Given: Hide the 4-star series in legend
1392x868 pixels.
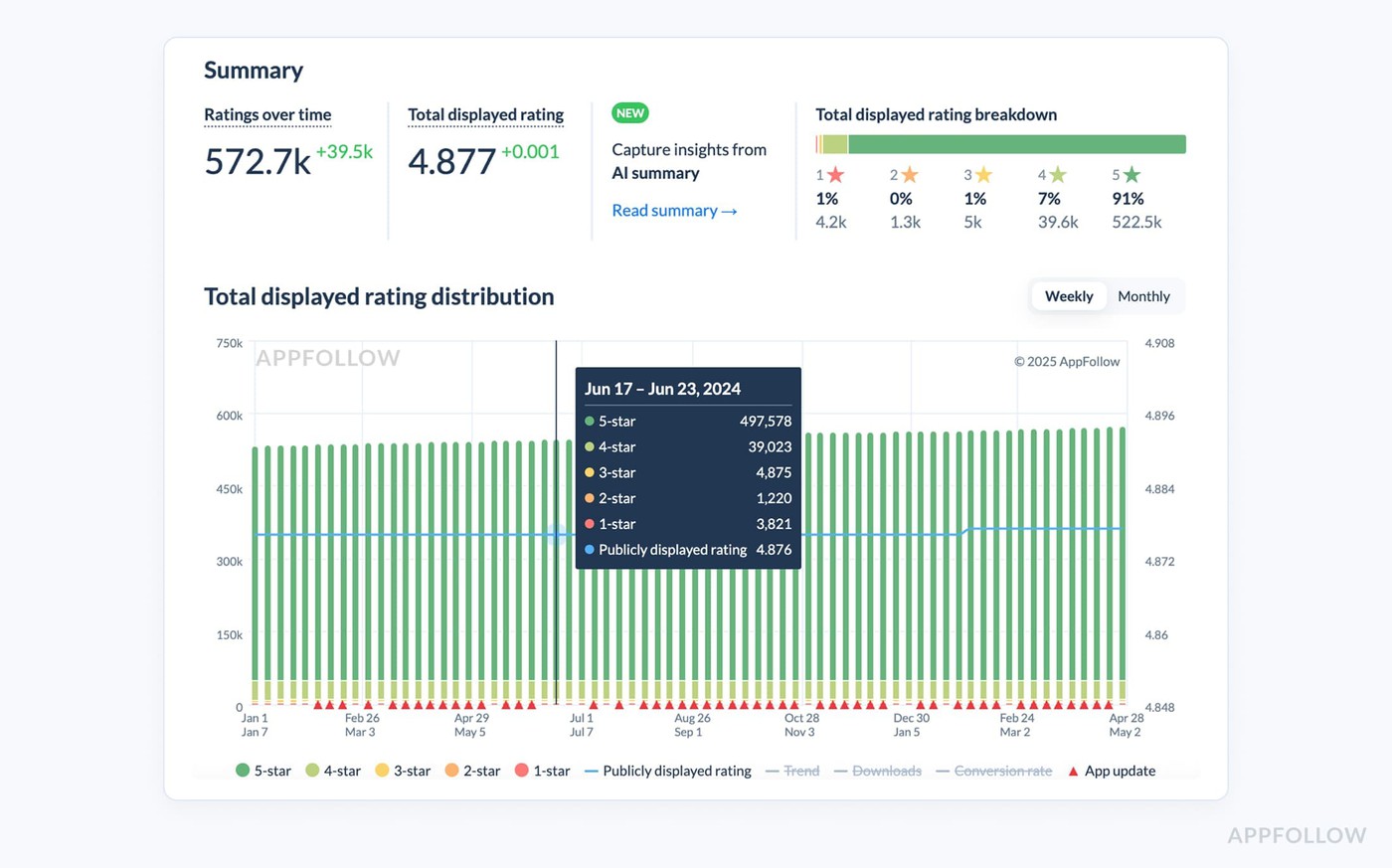Looking at the screenshot, I should coord(333,771).
